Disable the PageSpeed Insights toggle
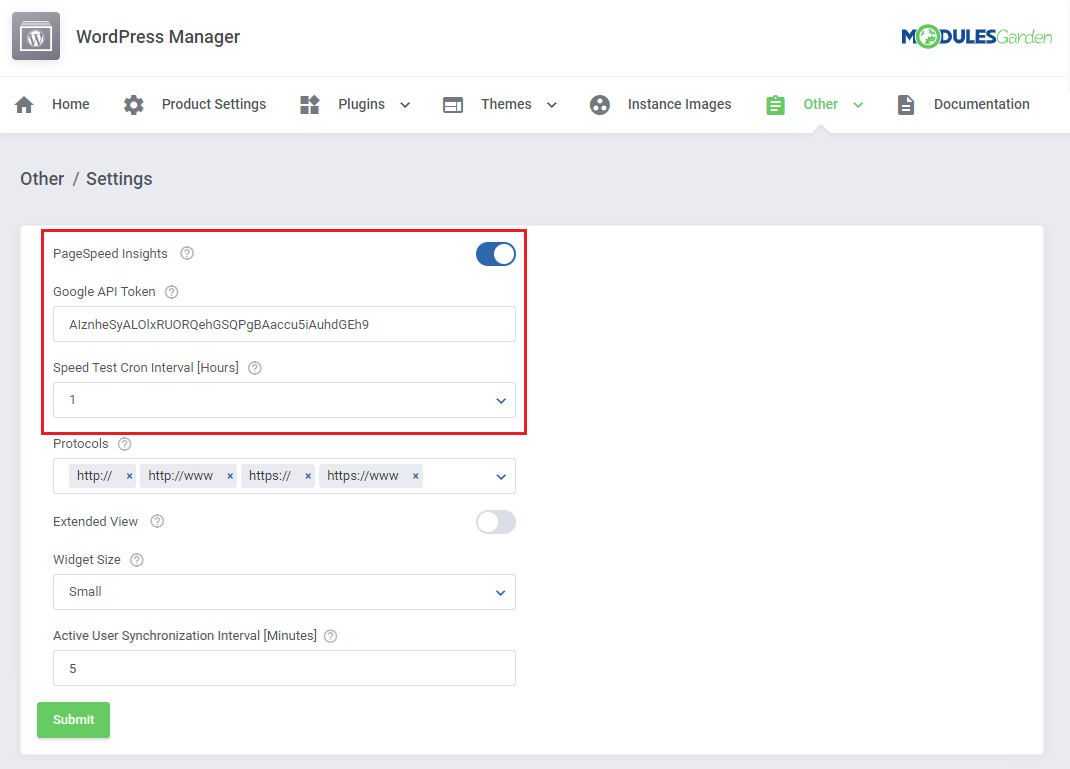Image resolution: width=1070 pixels, height=769 pixels. pos(495,254)
